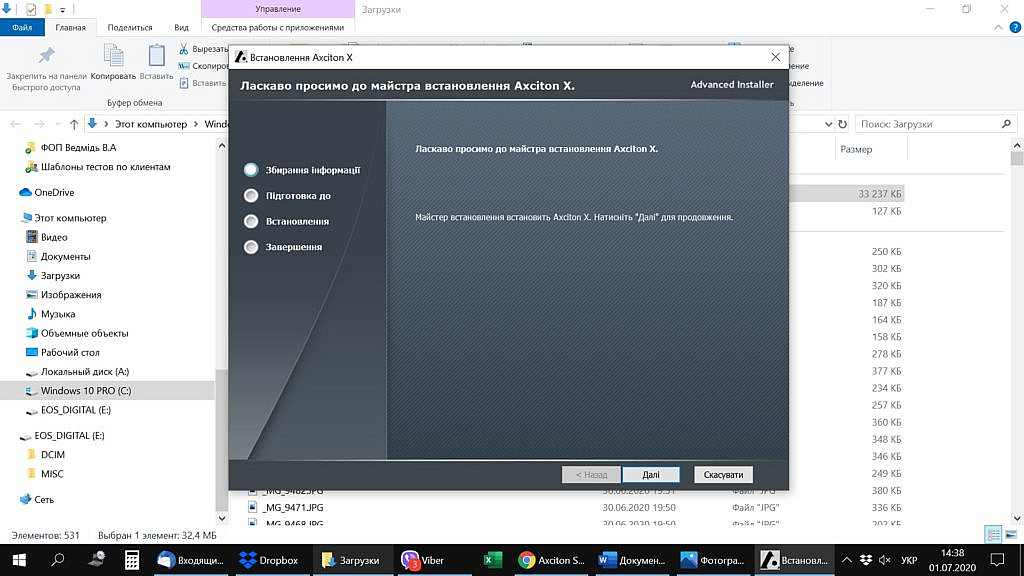Open Dropbox taskbar button

[268, 560]
